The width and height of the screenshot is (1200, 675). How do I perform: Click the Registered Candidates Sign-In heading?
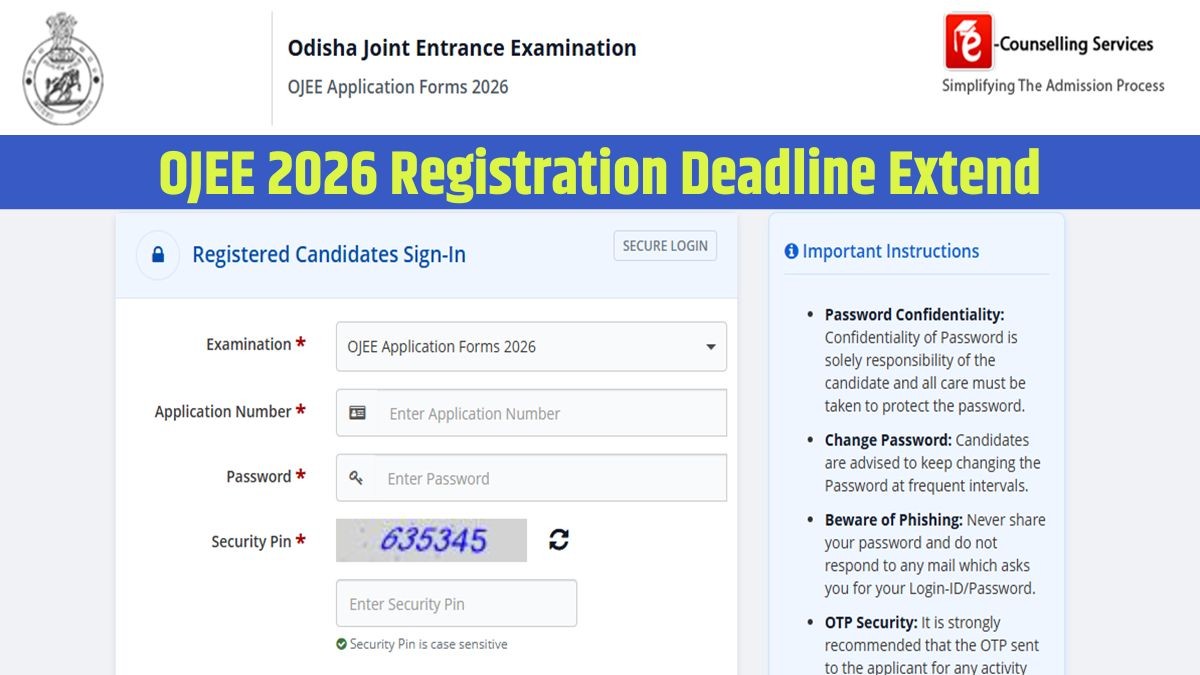pyautogui.click(x=329, y=255)
